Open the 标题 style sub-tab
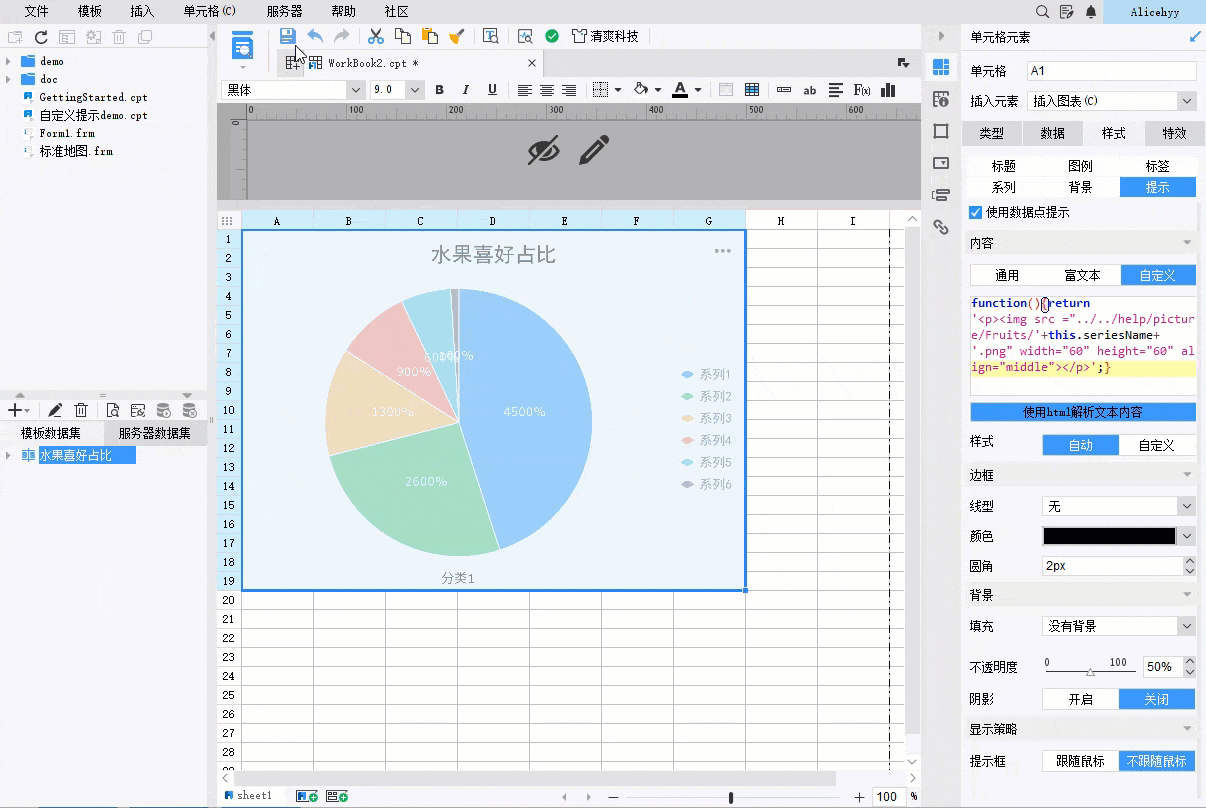Viewport: 1206px width, 808px height. [1003, 166]
